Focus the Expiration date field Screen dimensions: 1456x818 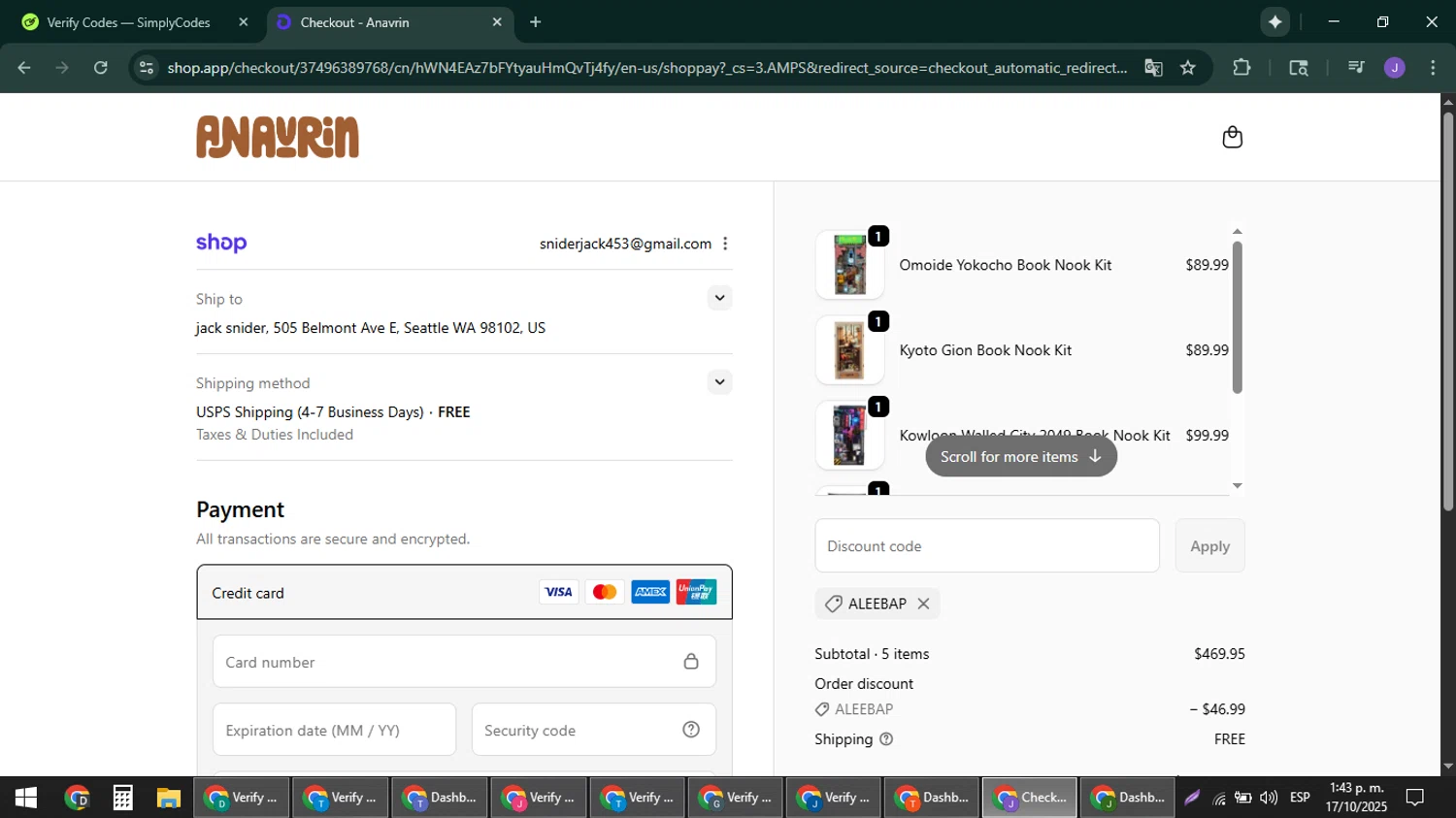pos(334,730)
